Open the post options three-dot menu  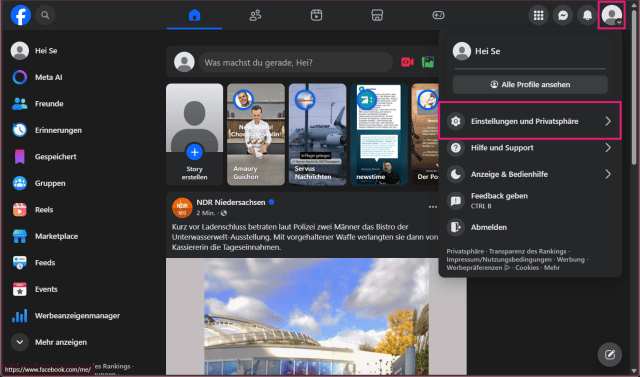(x=433, y=207)
